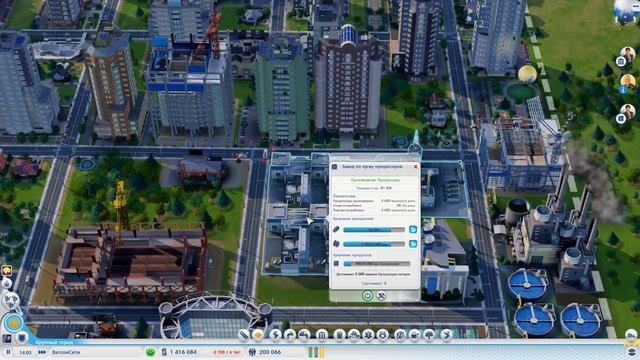Image resolution: width=640 pixels, height=360 pixels.
Task: Click the large round mayor button bottom-left
Action: 13,323
